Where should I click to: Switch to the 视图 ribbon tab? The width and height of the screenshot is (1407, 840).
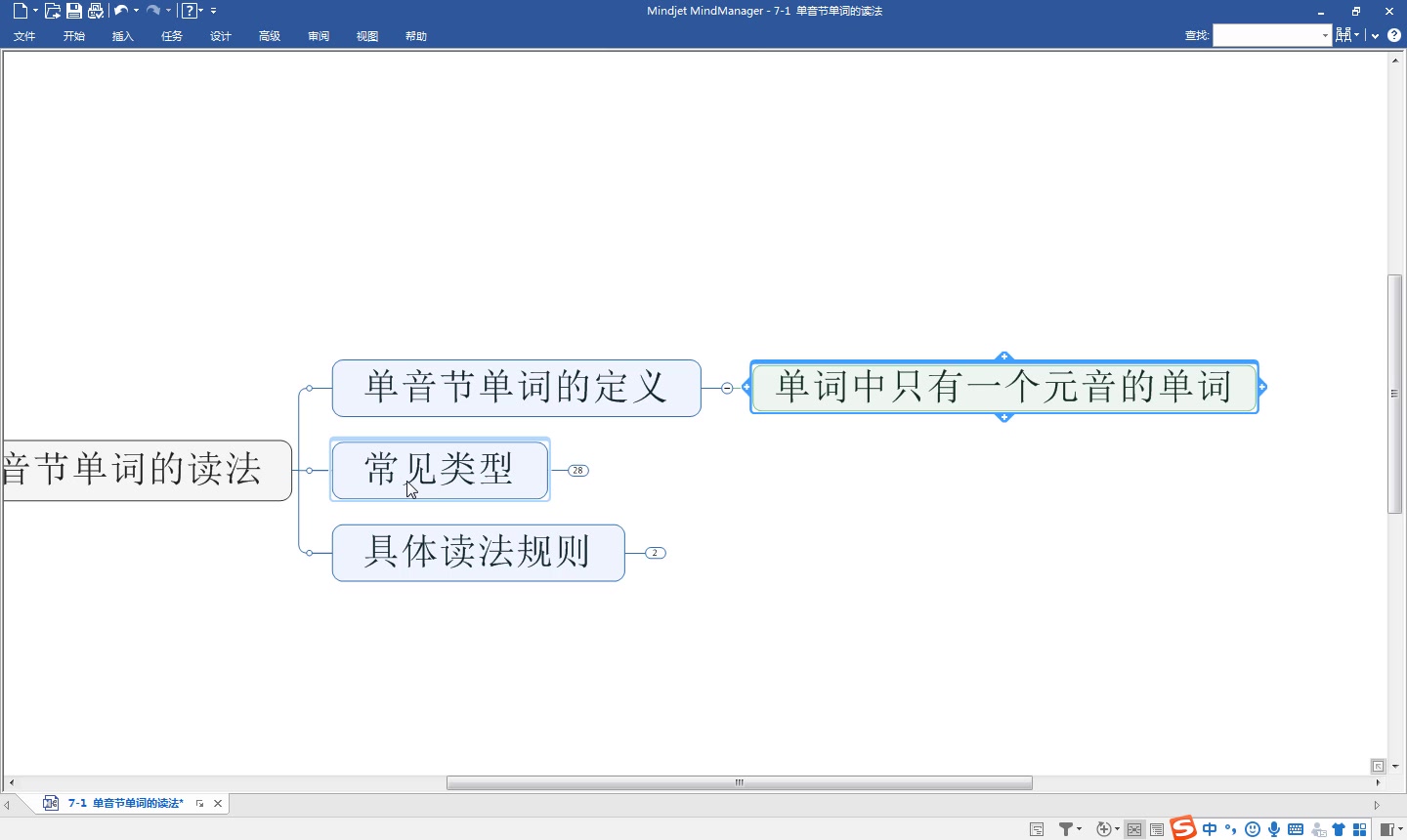point(367,36)
